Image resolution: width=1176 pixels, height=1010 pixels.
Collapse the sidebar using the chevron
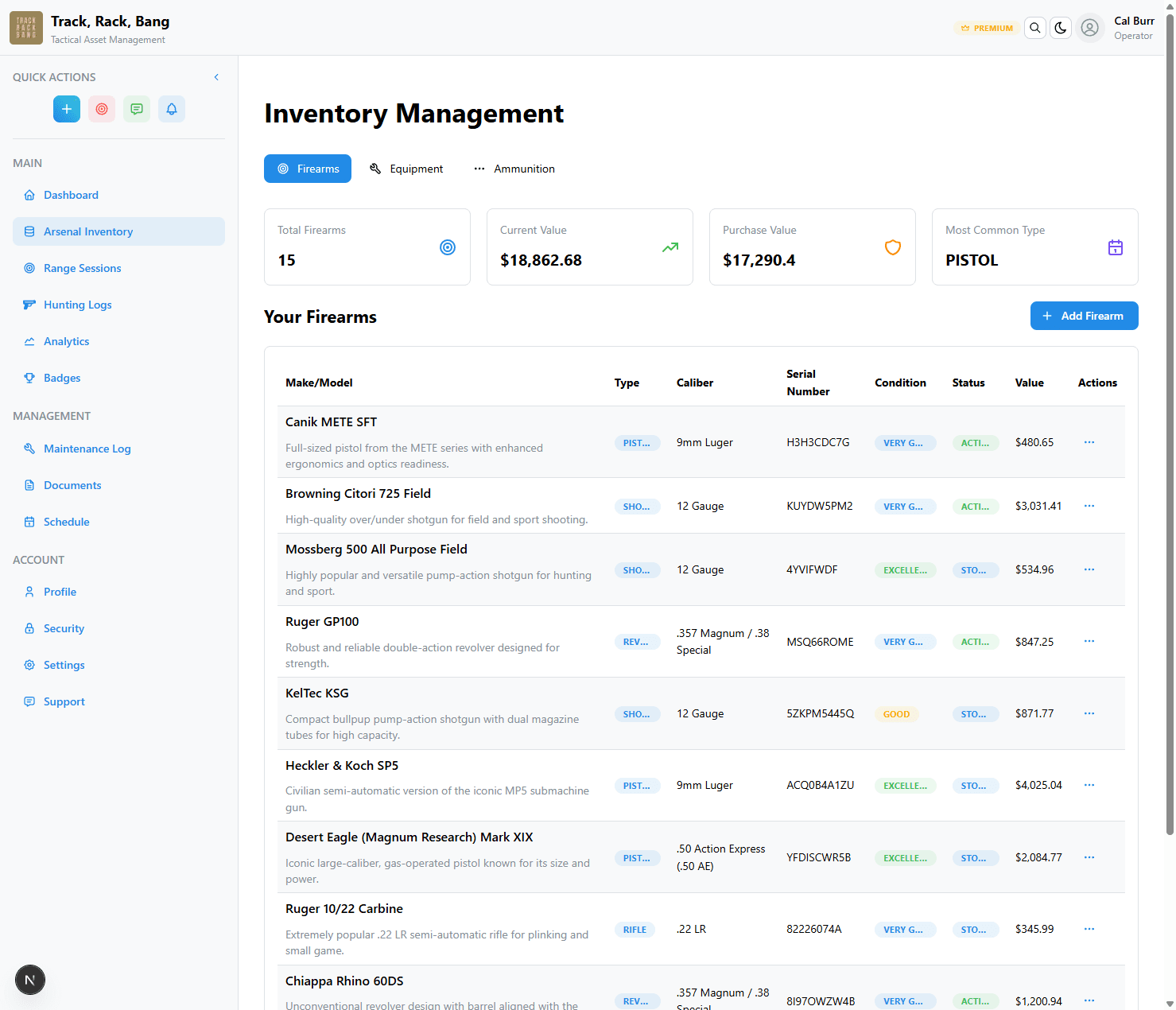216,77
